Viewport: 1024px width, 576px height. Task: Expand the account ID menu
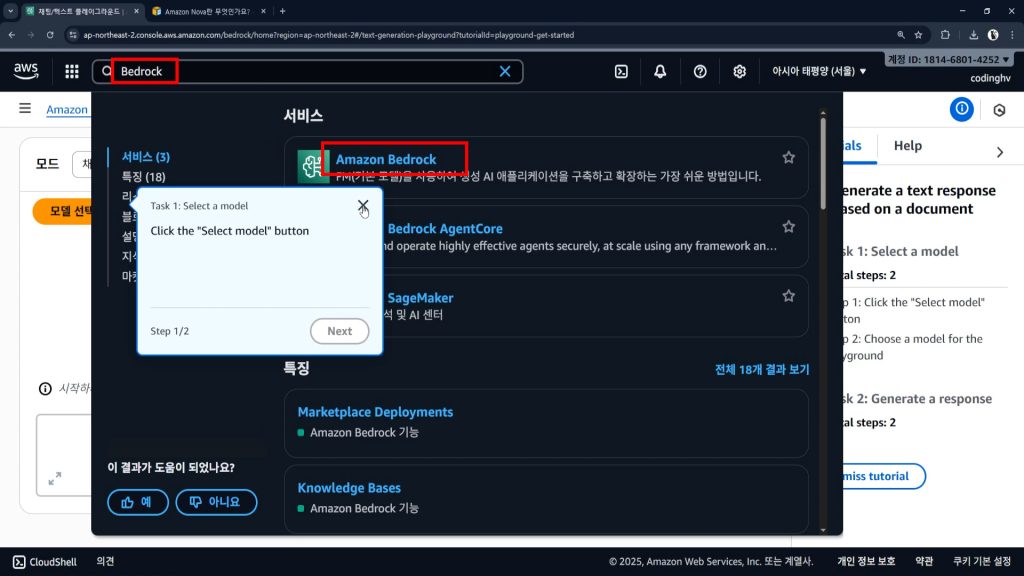pos(948,59)
